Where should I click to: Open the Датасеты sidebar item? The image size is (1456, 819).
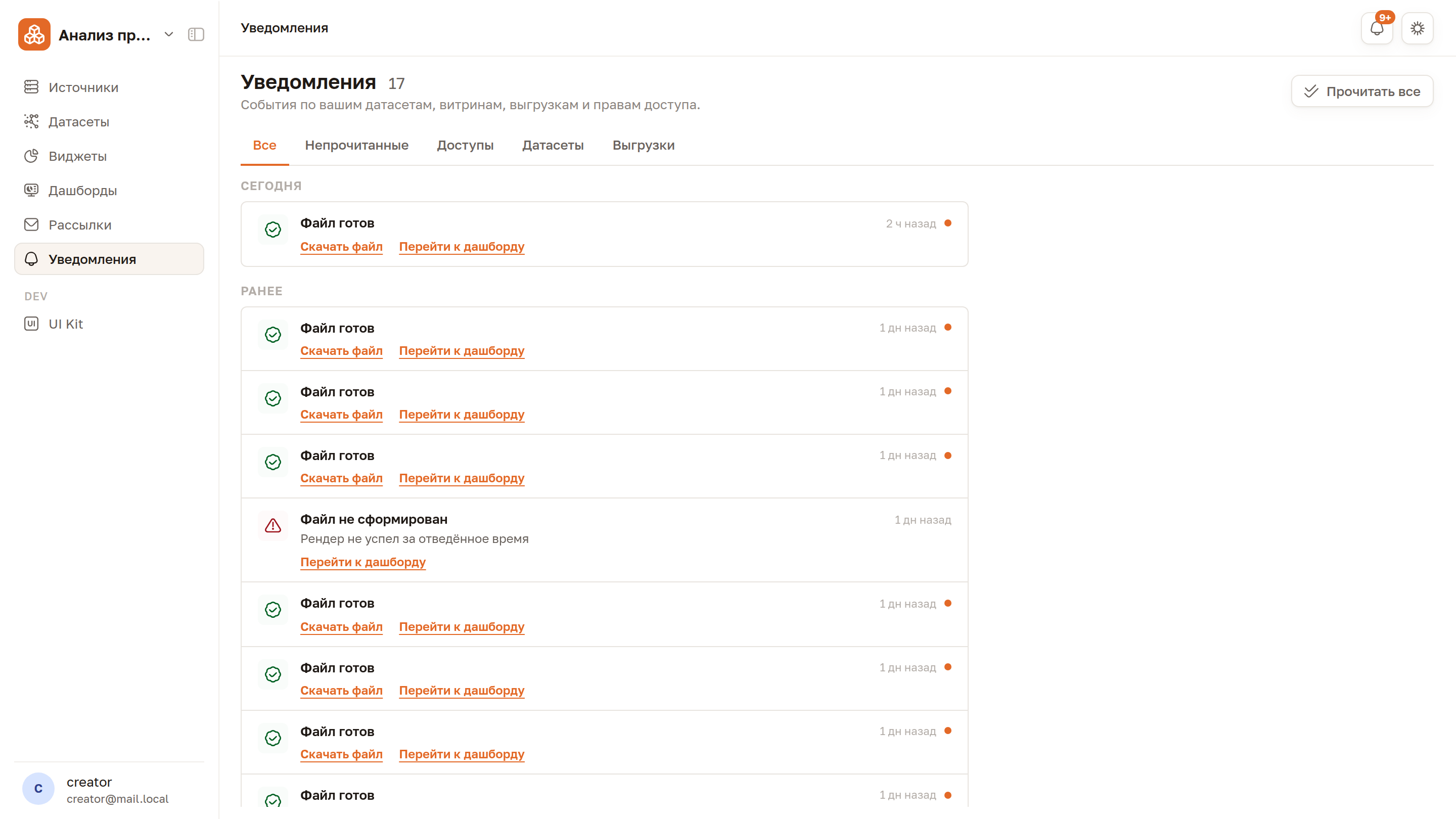click(109, 121)
